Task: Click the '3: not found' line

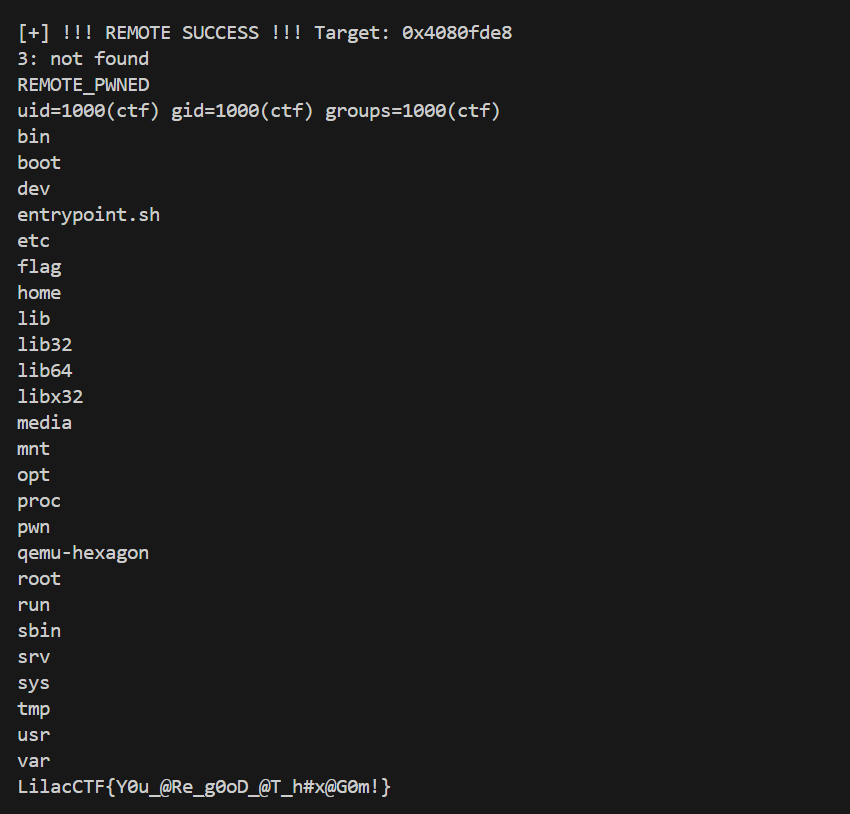Action: pyautogui.click(x=83, y=59)
